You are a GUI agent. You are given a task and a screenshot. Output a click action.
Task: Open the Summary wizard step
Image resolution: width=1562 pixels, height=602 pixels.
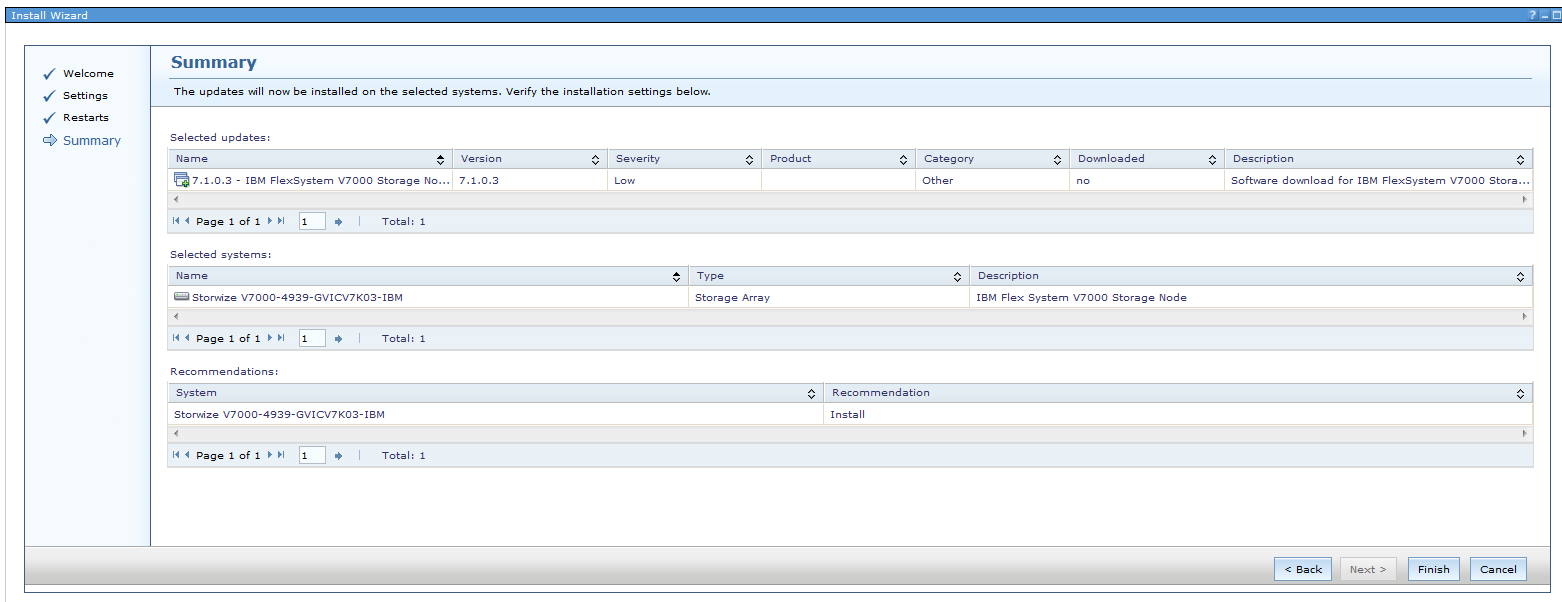click(x=92, y=140)
